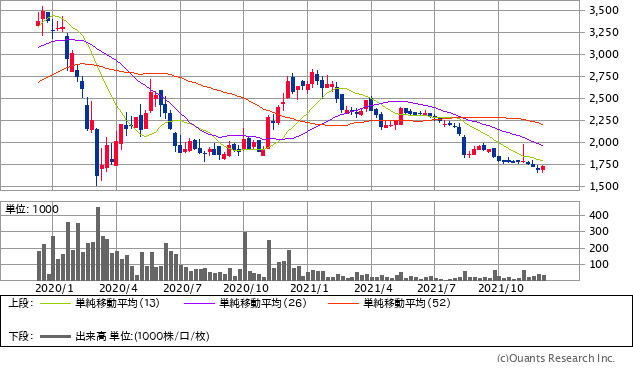The width and height of the screenshot is (633, 372).
Task: Click the 3,500 price axis label
Action: pos(604,11)
